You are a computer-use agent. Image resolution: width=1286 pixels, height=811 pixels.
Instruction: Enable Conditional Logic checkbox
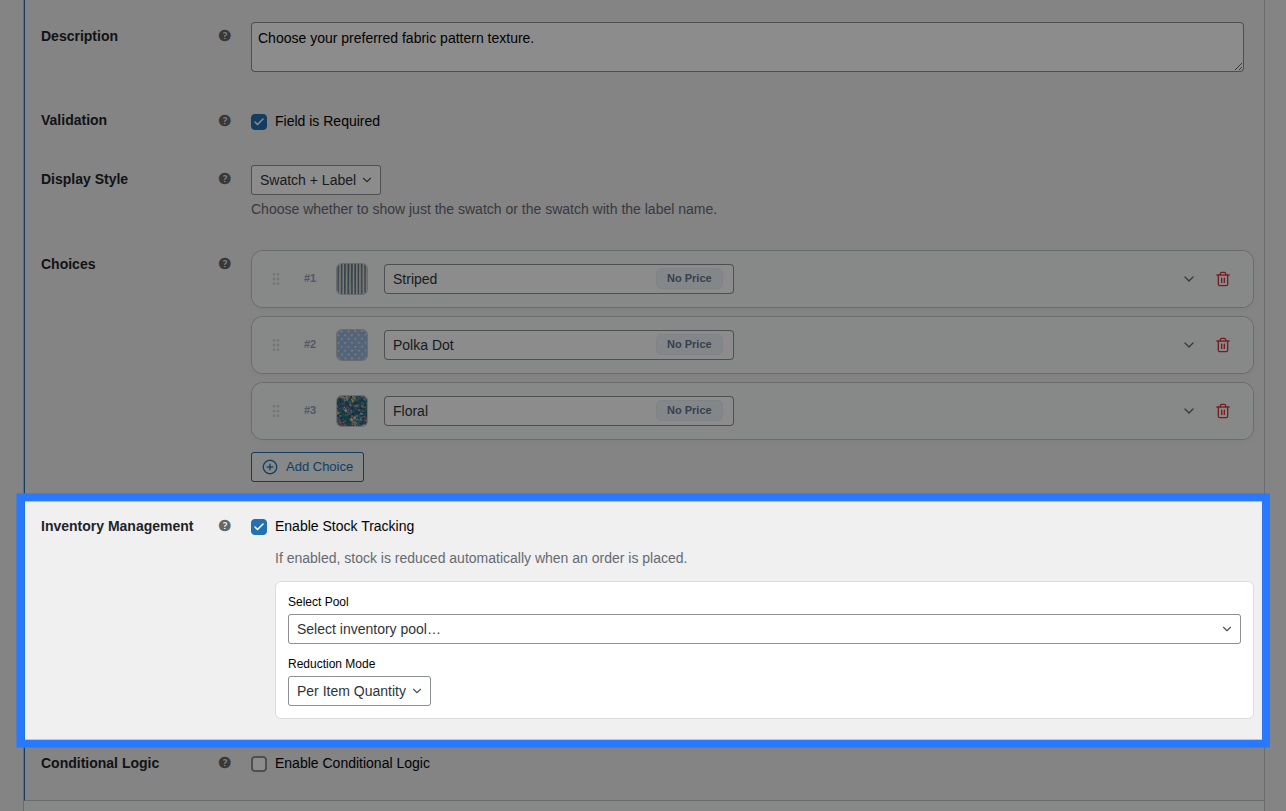259,763
